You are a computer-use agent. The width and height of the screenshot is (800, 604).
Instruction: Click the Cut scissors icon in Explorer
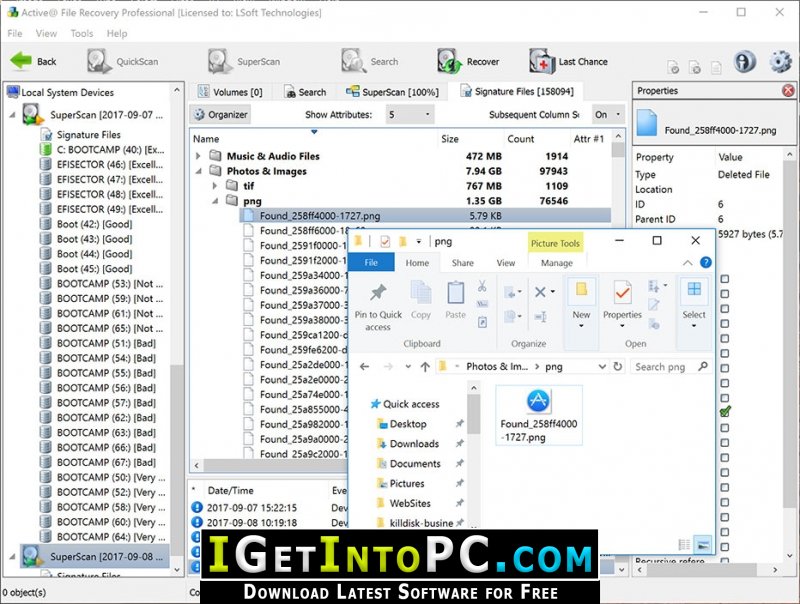point(482,286)
